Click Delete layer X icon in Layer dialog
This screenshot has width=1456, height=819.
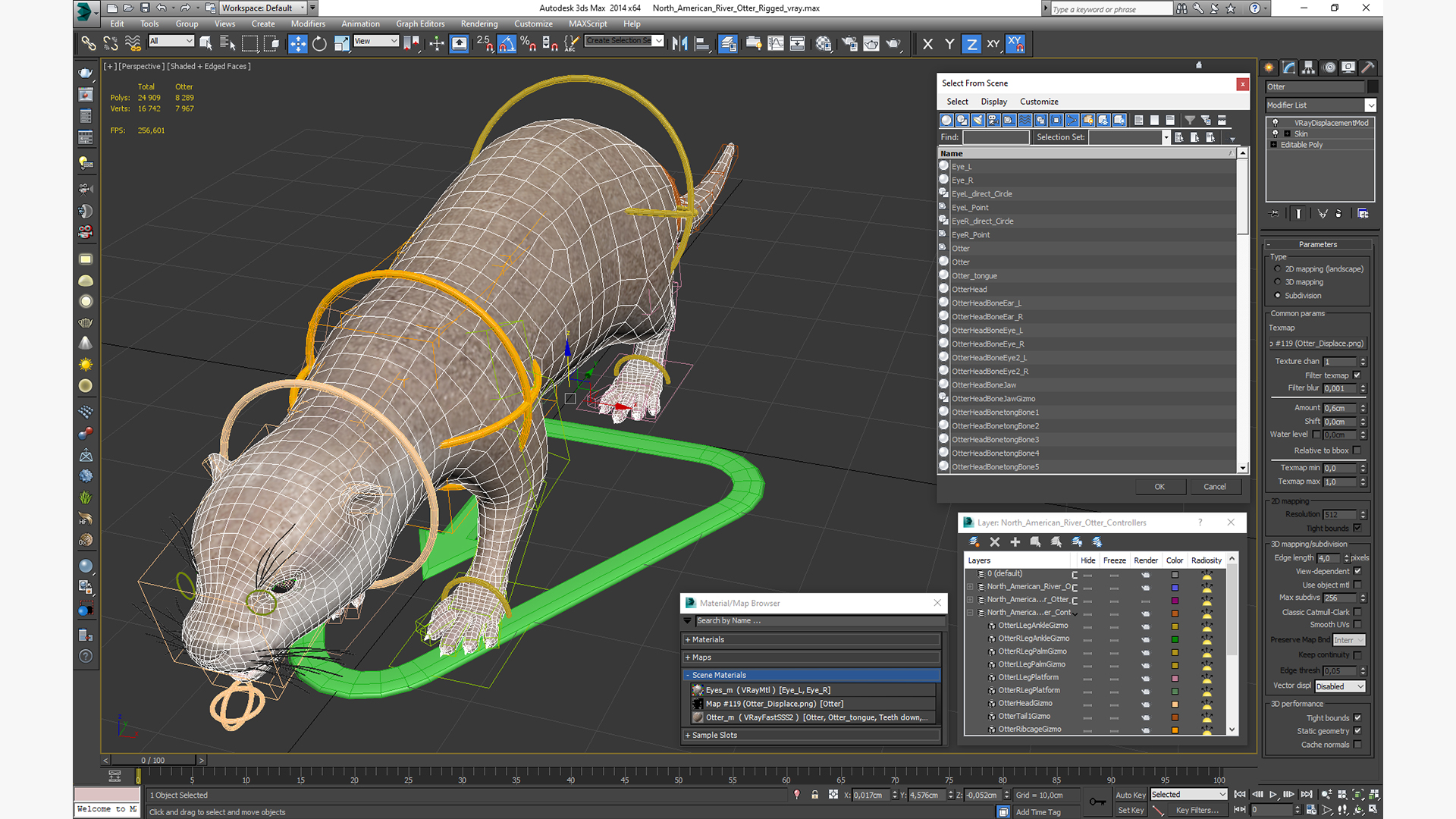coord(995,541)
